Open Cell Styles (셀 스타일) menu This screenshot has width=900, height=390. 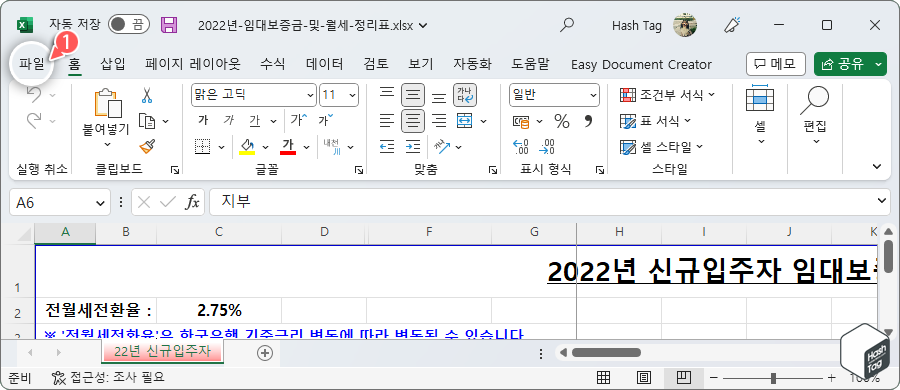point(661,147)
